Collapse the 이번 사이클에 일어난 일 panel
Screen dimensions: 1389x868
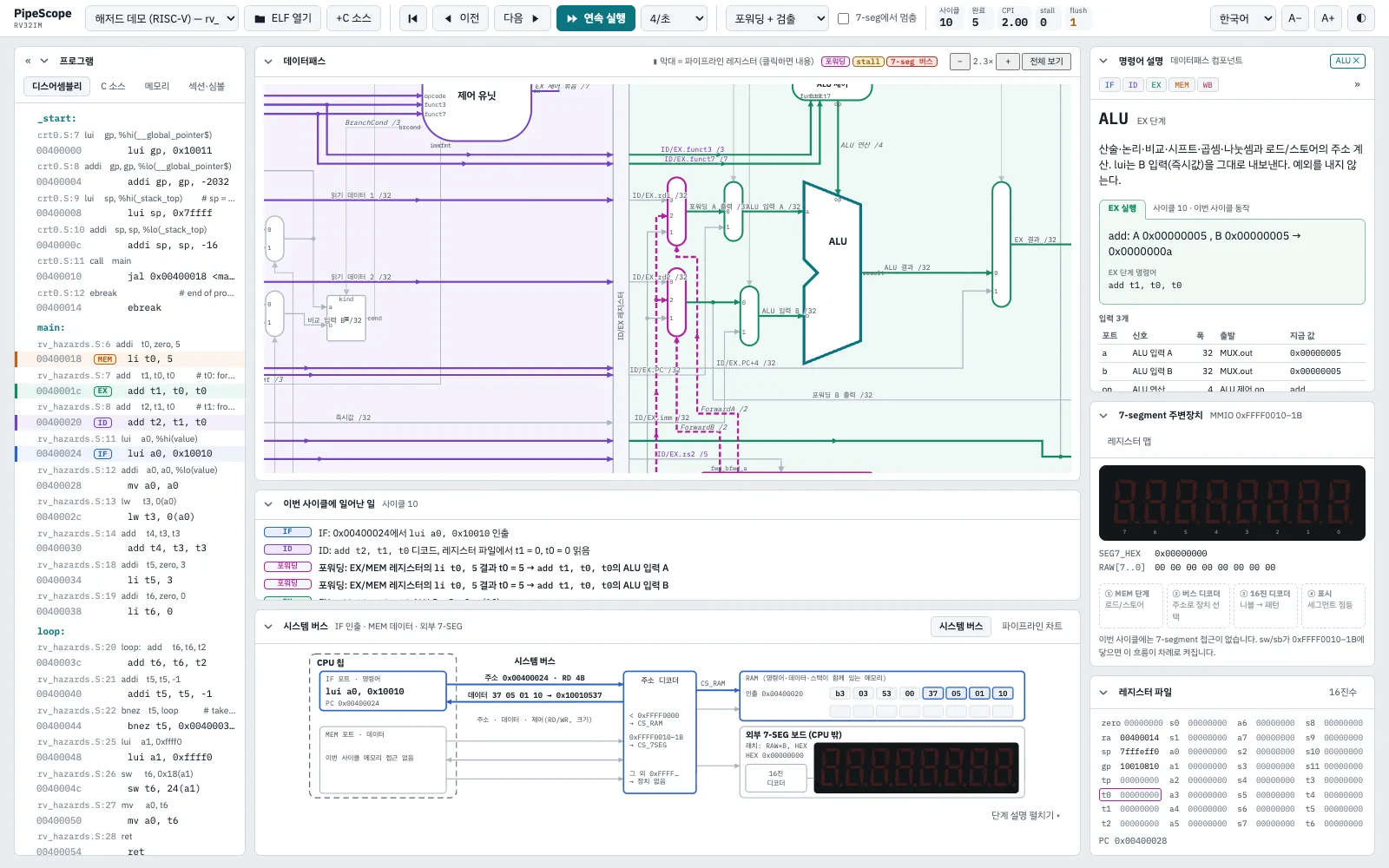(268, 503)
